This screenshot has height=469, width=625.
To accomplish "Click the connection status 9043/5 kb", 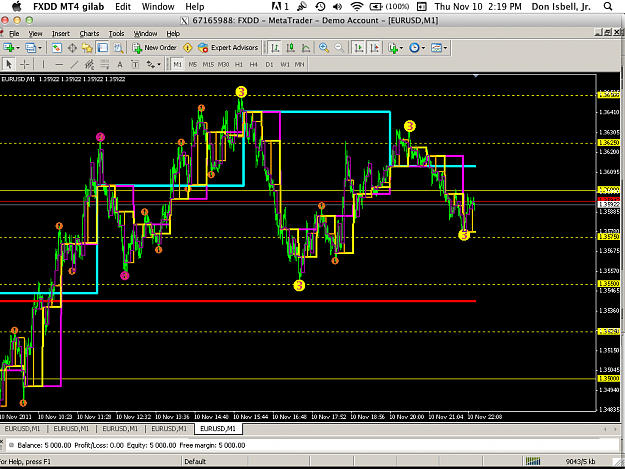I will pyautogui.click(x=580, y=461).
